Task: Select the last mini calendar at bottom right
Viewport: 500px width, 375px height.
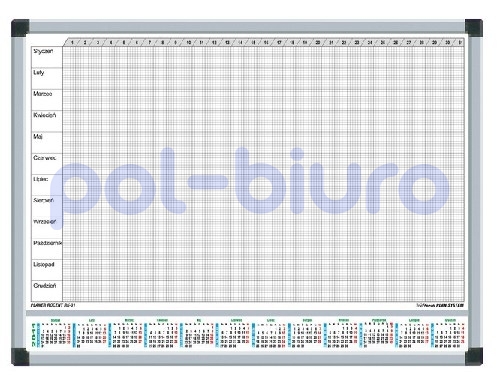Action: (x=449, y=333)
